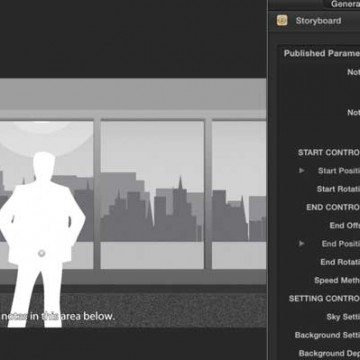
Task: Click the SETTING CONTROLS section heading
Action: click(324, 298)
